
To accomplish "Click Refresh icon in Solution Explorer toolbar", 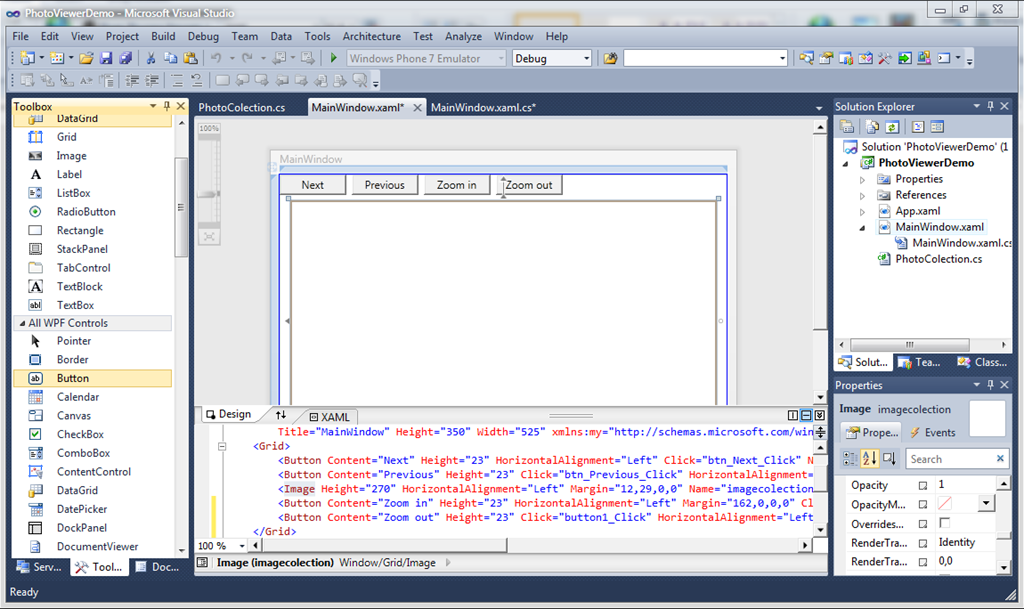I will tap(892, 127).
